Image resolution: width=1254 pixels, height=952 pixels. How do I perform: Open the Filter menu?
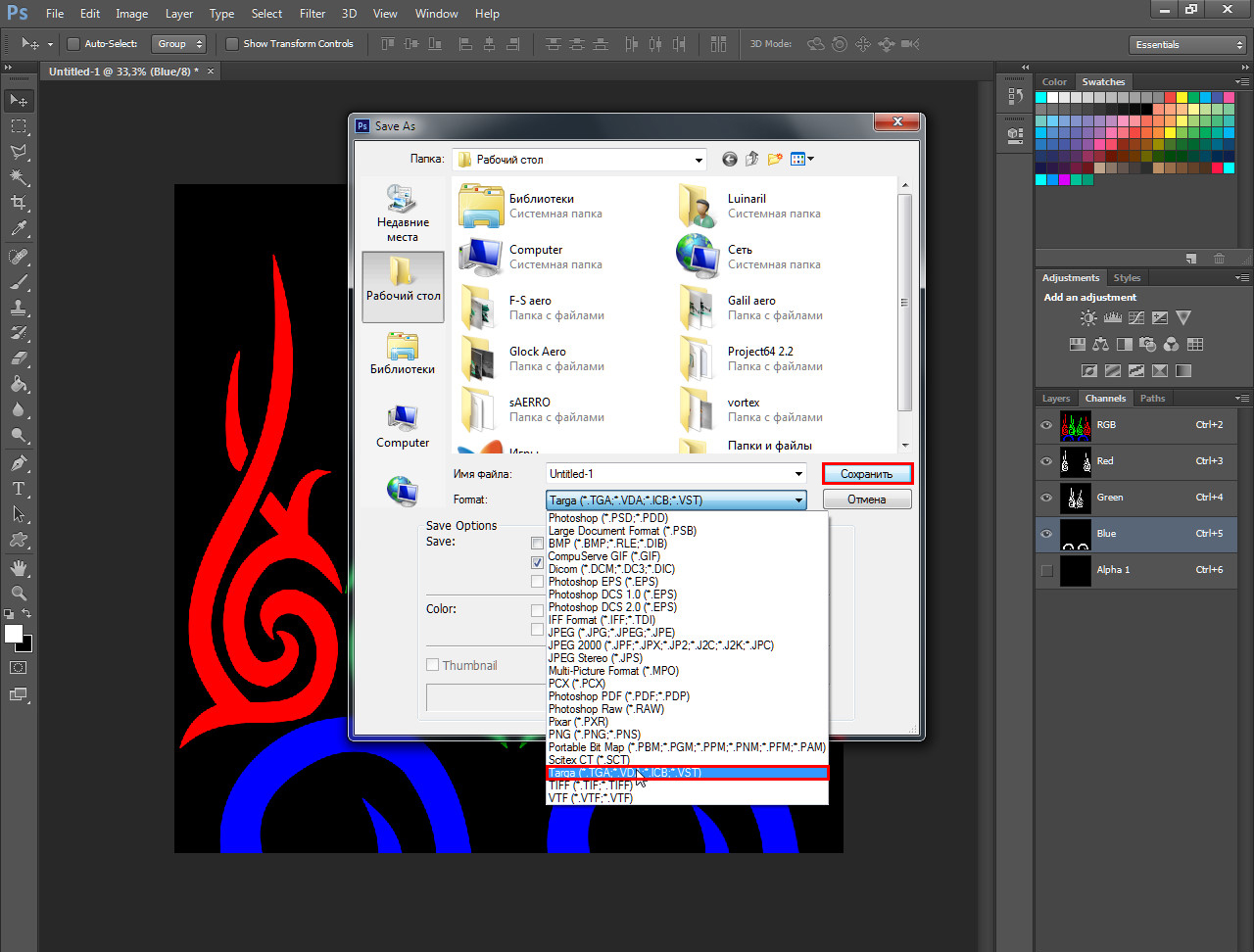point(313,14)
